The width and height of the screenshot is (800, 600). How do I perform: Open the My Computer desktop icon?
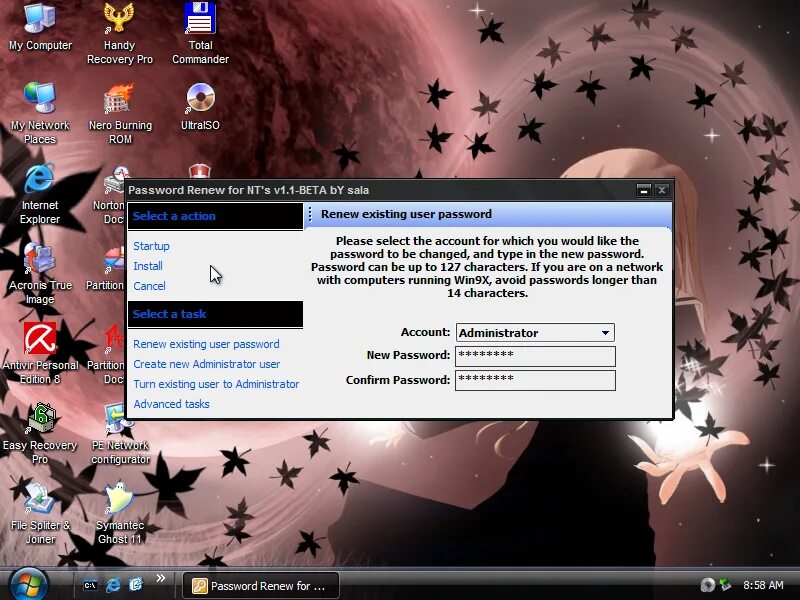pos(40,27)
